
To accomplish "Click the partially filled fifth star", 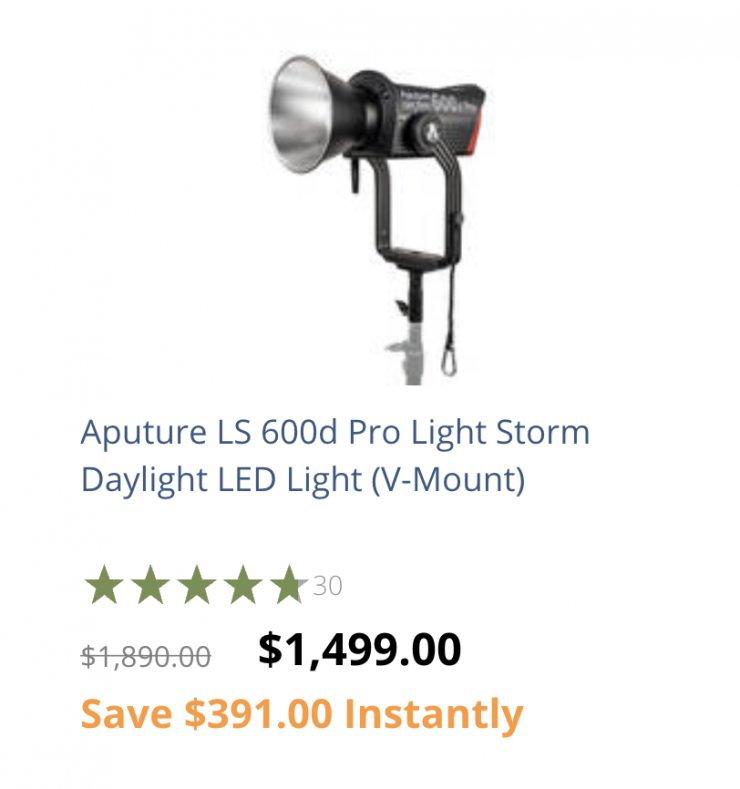I will (289, 585).
